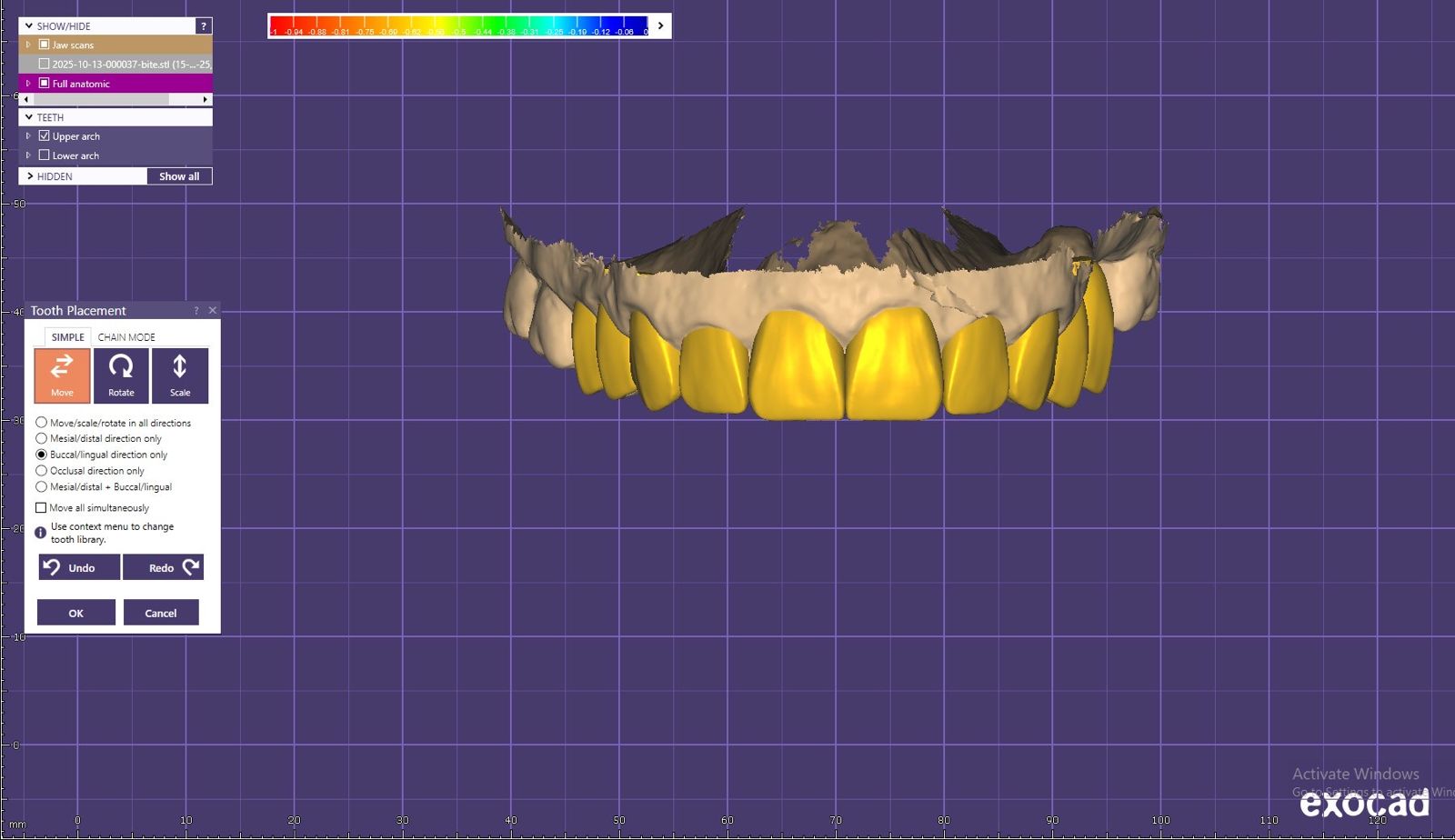The height and width of the screenshot is (840, 1455).
Task: Enable Move all simultaneously
Action: point(41,508)
